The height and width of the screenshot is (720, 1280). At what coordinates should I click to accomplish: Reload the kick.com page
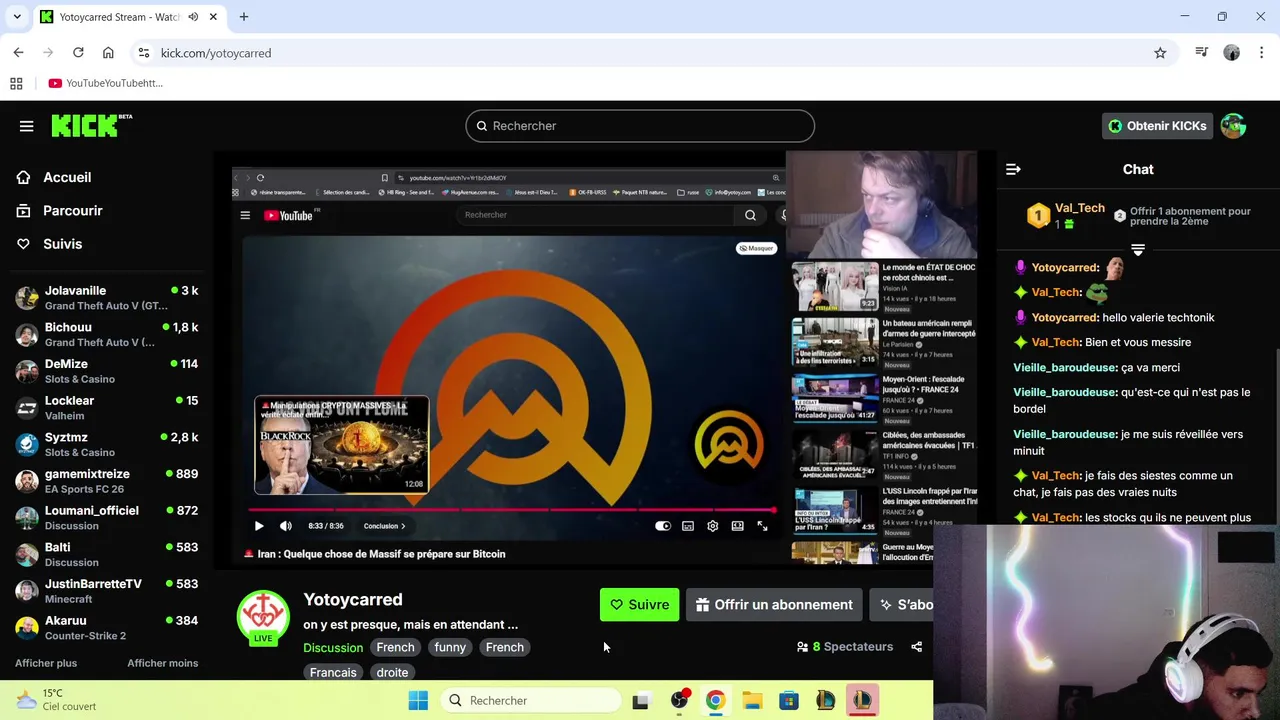click(78, 53)
